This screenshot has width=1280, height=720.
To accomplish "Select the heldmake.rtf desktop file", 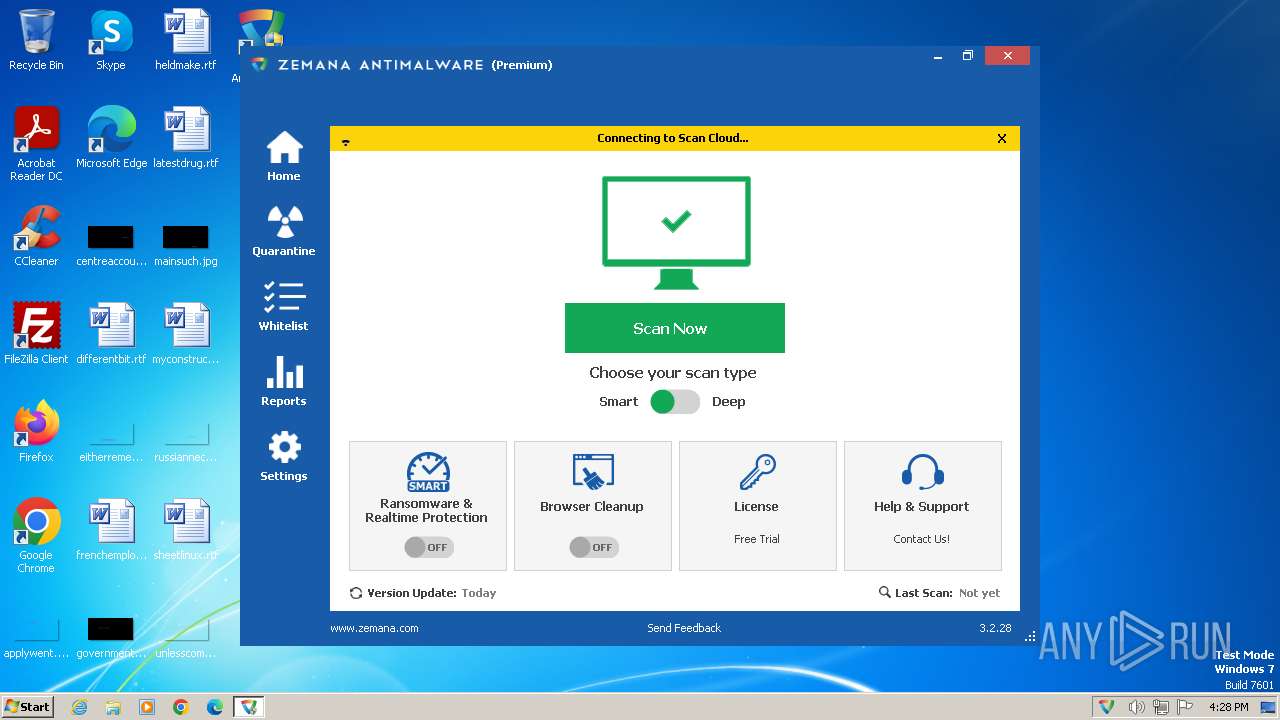I will pyautogui.click(x=186, y=40).
